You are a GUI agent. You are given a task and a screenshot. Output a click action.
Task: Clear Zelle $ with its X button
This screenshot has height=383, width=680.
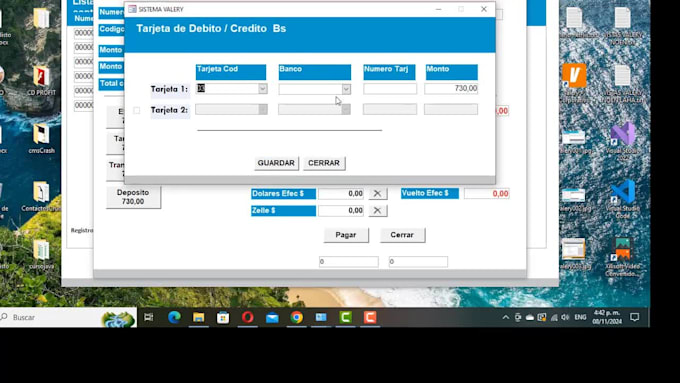click(377, 210)
